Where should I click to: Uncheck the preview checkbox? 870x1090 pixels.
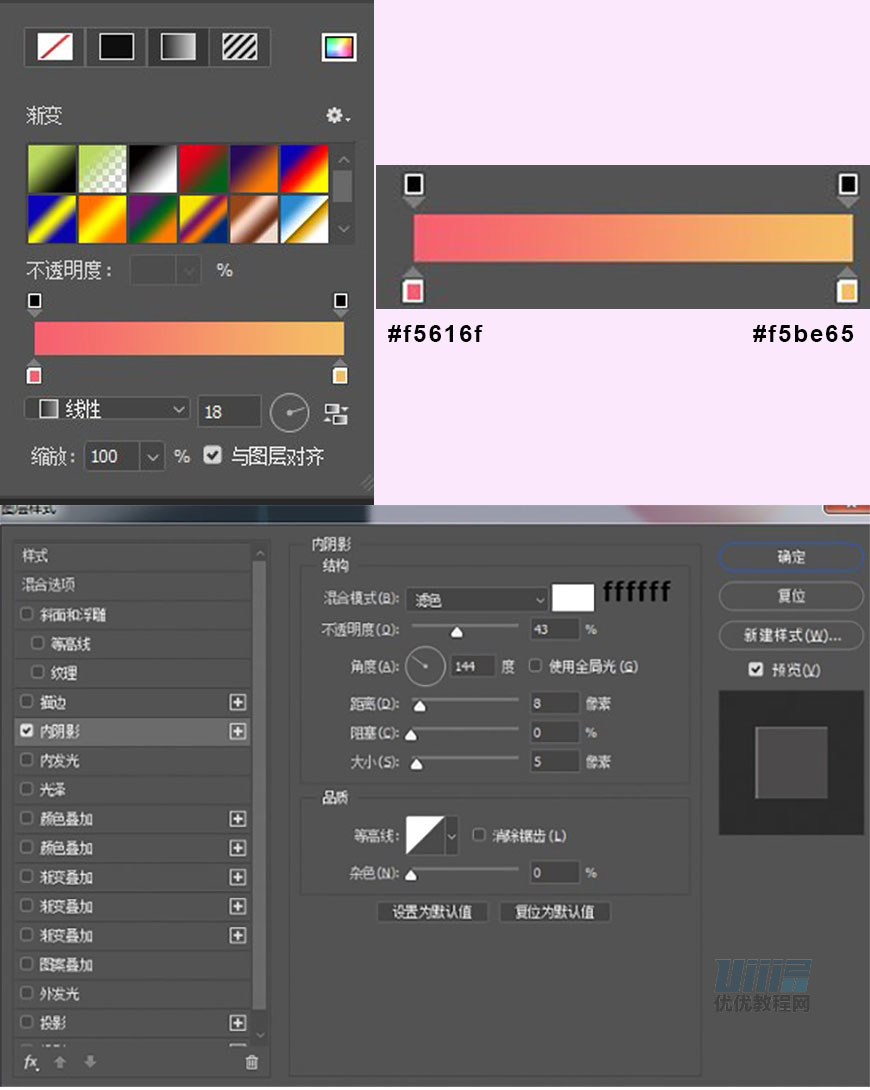point(756,669)
